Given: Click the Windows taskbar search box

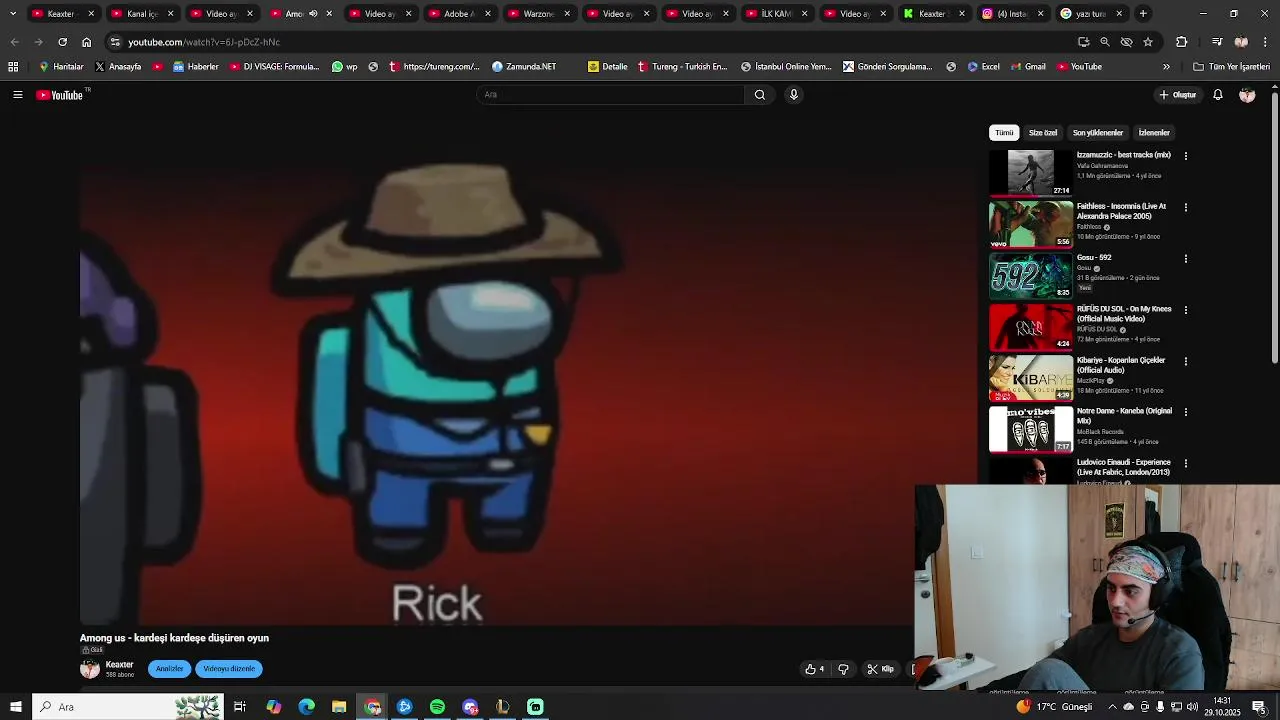Looking at the screenshot, I should (127, 707).
